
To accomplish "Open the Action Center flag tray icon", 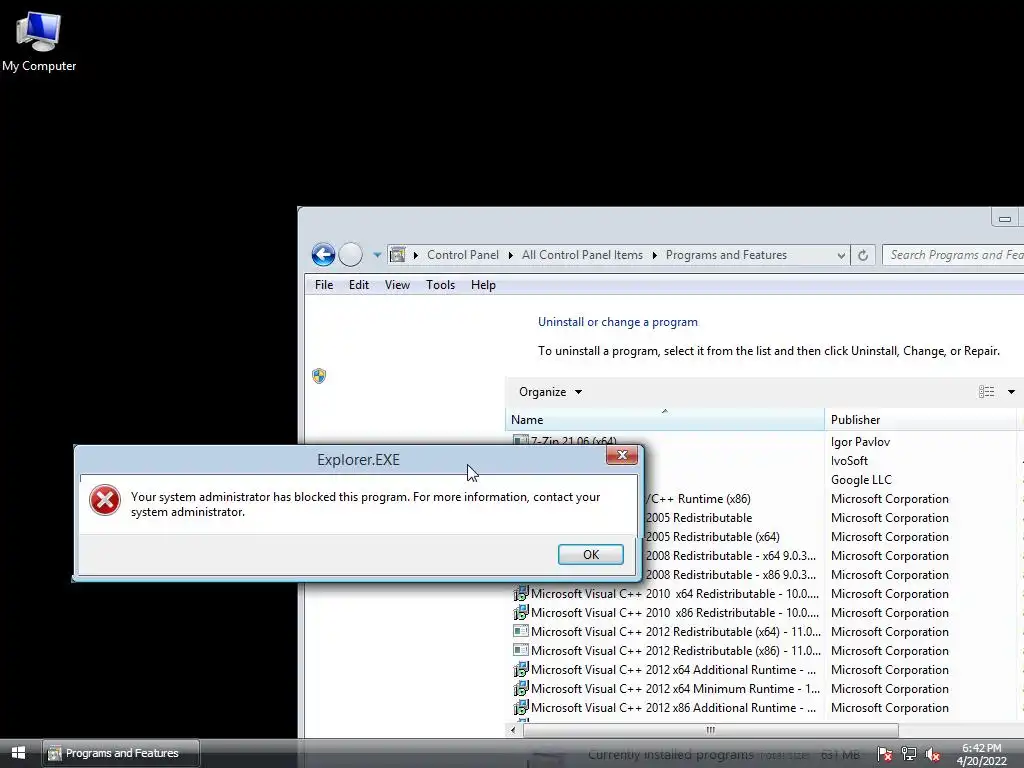I will tap(885, 754).
